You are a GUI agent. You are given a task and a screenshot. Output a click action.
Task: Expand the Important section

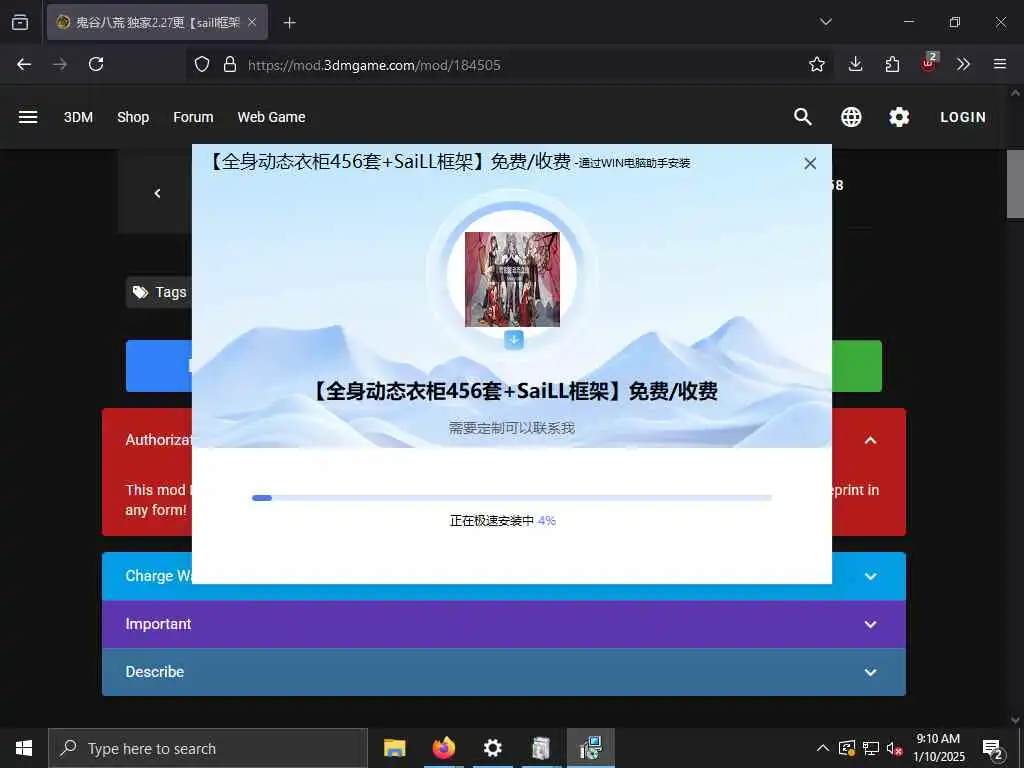tap(504, 624)
